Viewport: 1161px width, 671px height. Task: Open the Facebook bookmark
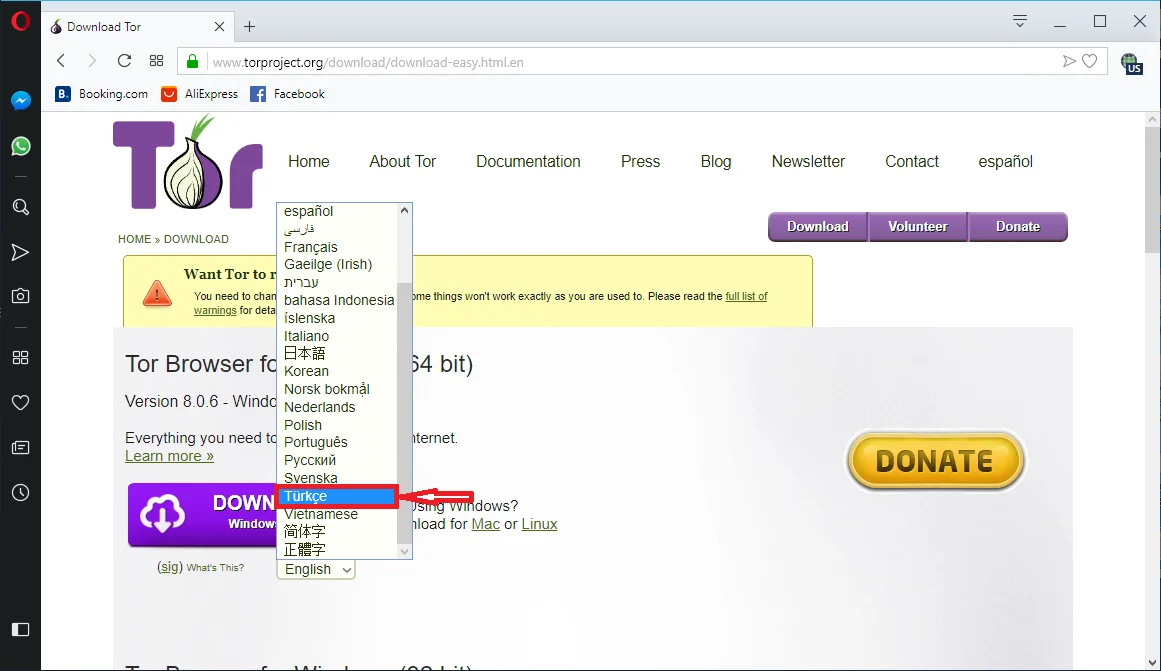[x=288, y=94]
